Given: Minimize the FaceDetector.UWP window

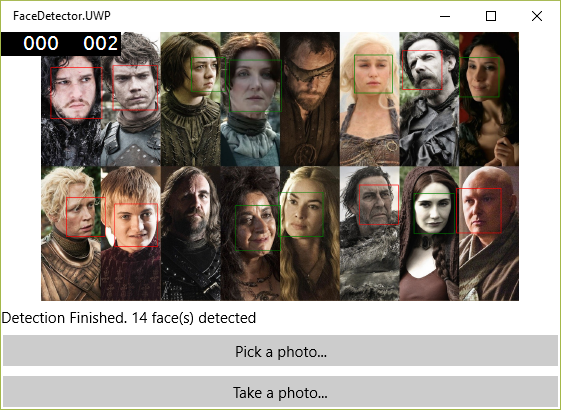Looking at the screenshot, I should (445, 16).
